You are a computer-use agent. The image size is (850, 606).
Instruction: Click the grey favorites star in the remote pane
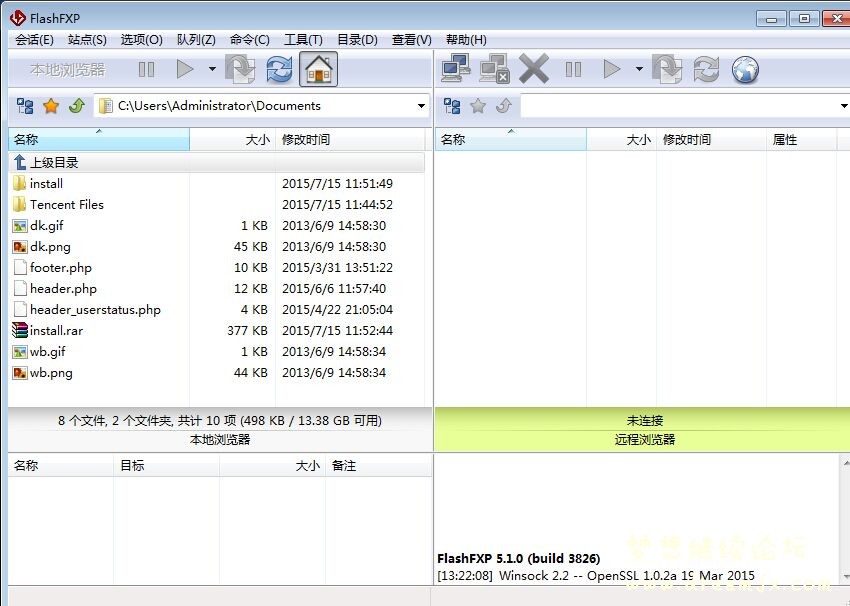[478, 106]
